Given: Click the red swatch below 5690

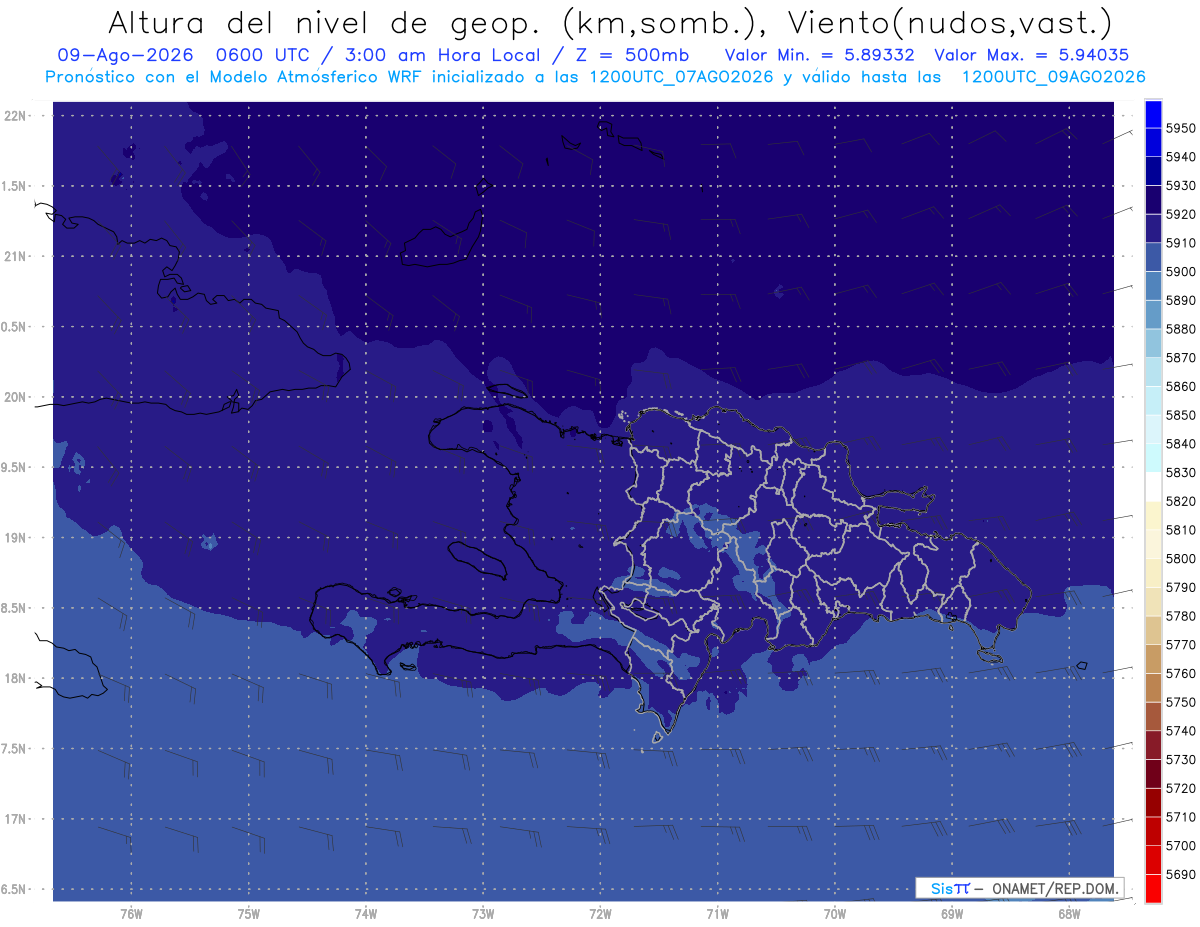Looking at the screenshot, I should (x=1153, y=888).
